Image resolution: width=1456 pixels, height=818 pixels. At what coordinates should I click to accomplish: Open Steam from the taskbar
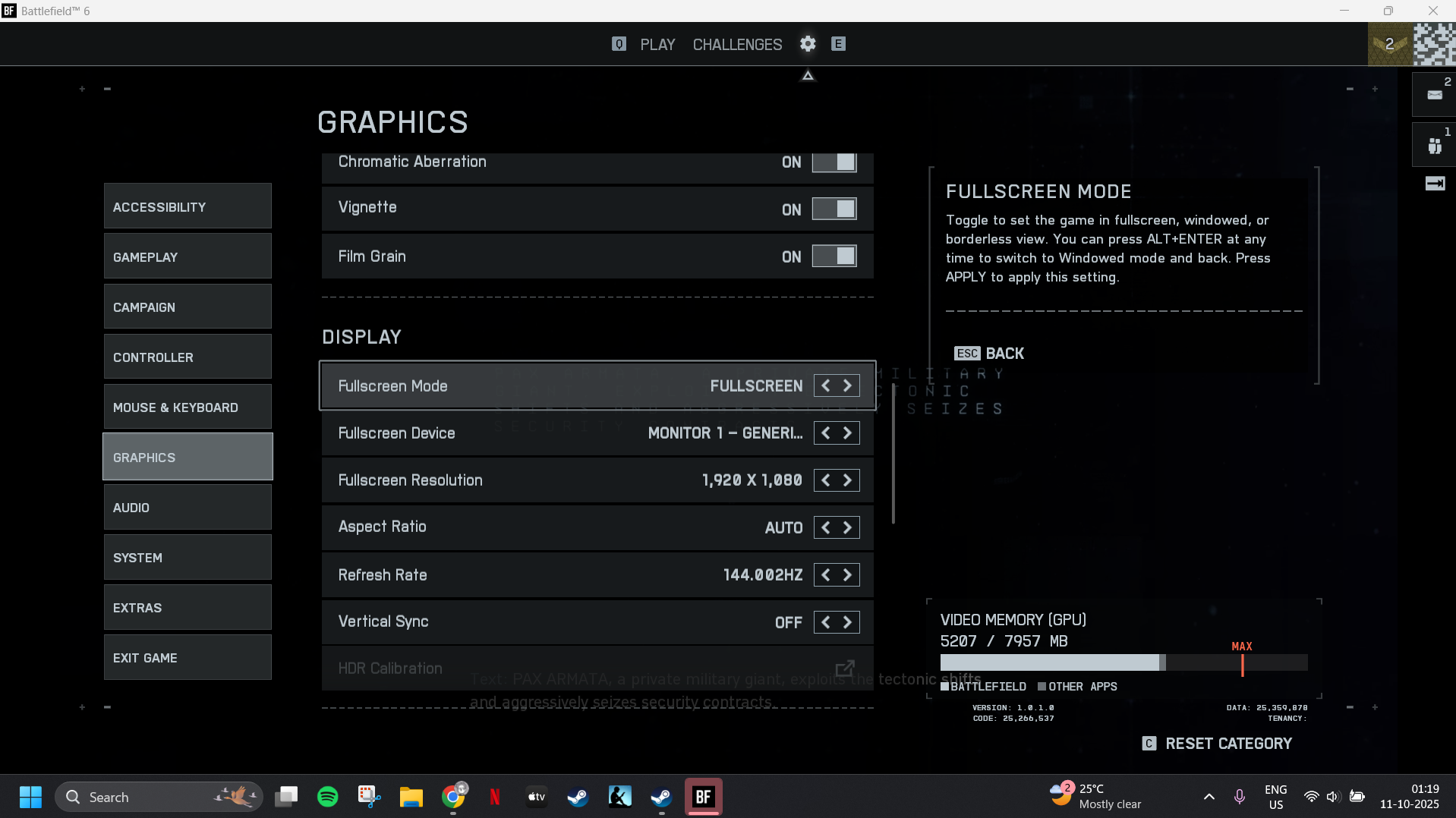578,797
